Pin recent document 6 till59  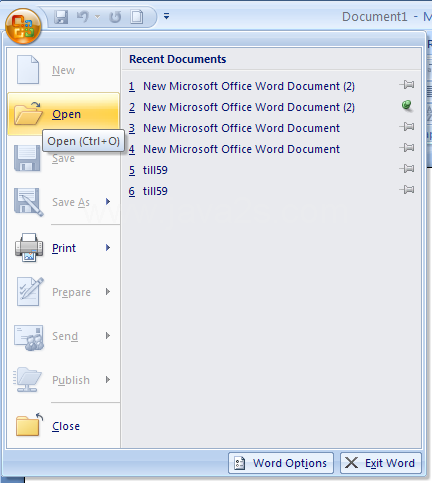point(407,190)
